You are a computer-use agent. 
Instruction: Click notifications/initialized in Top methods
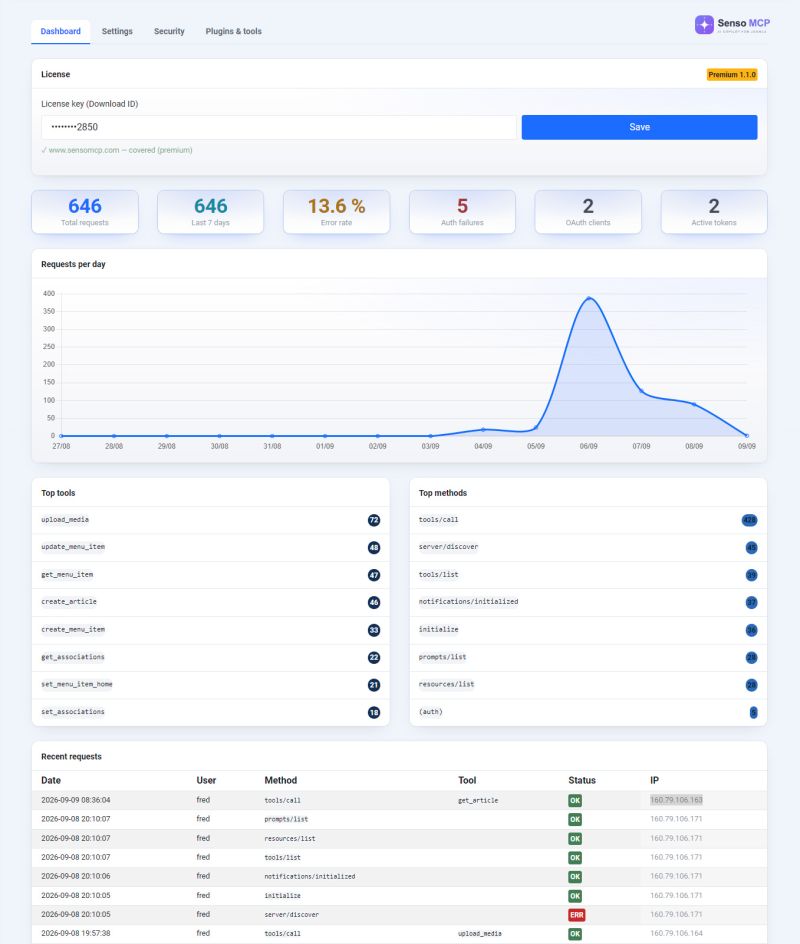[x=468, y=601]
